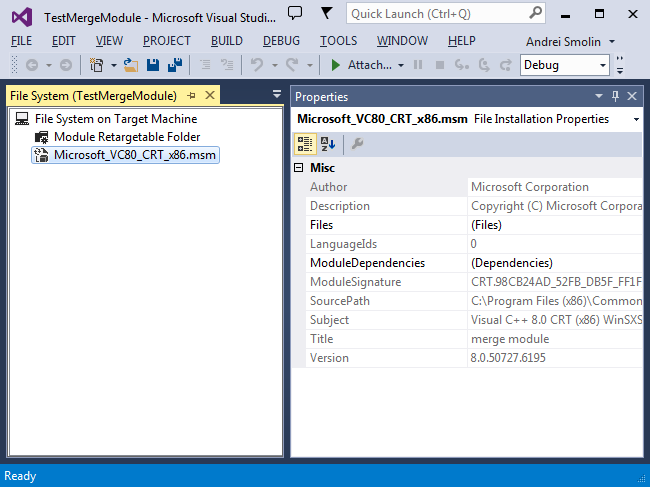Click the New Project toolbar icon
This screenshot has width=650, height=487.
coord(97,65)
